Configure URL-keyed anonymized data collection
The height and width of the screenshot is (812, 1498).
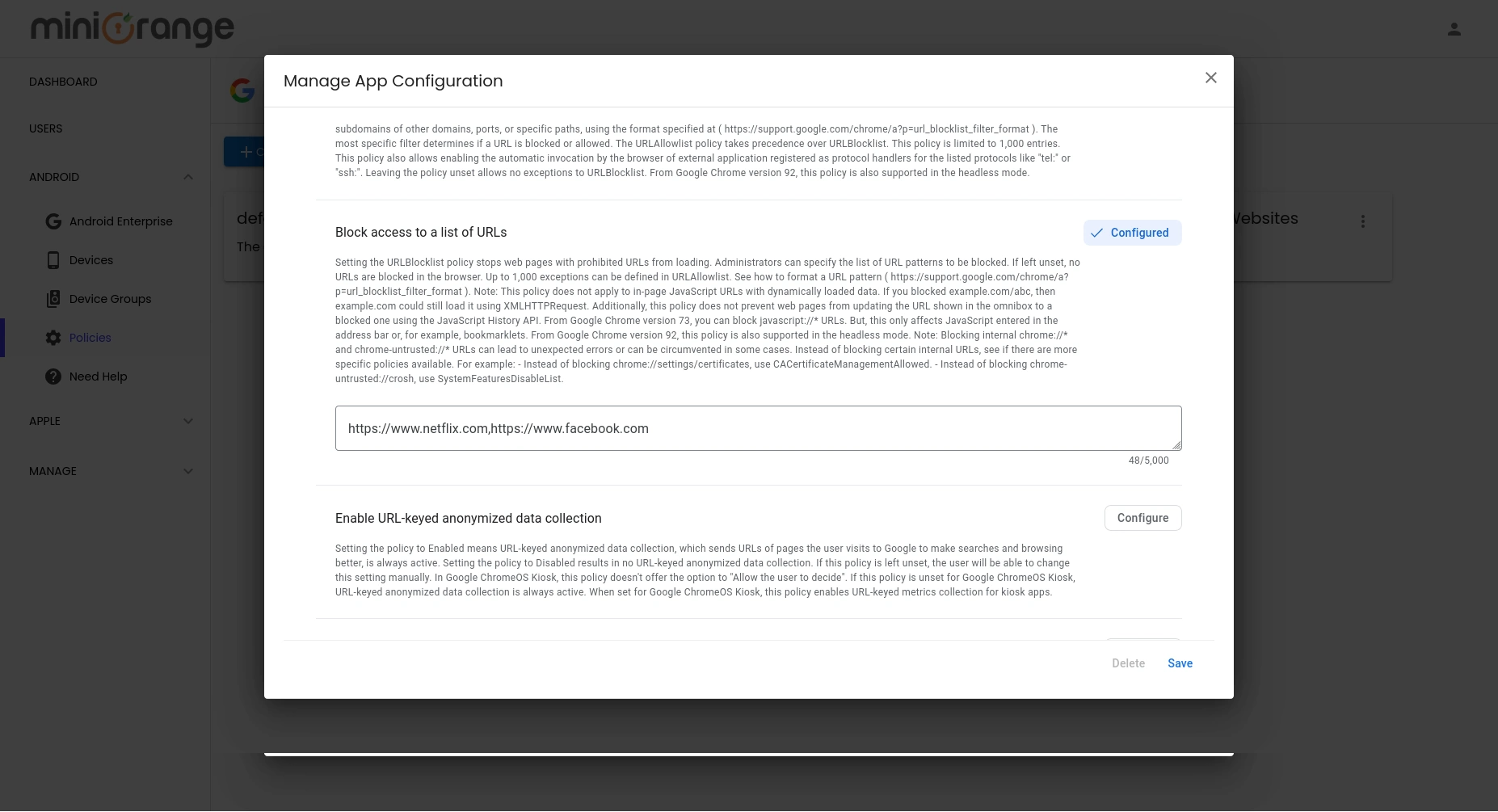click(x=1142, y=518)
